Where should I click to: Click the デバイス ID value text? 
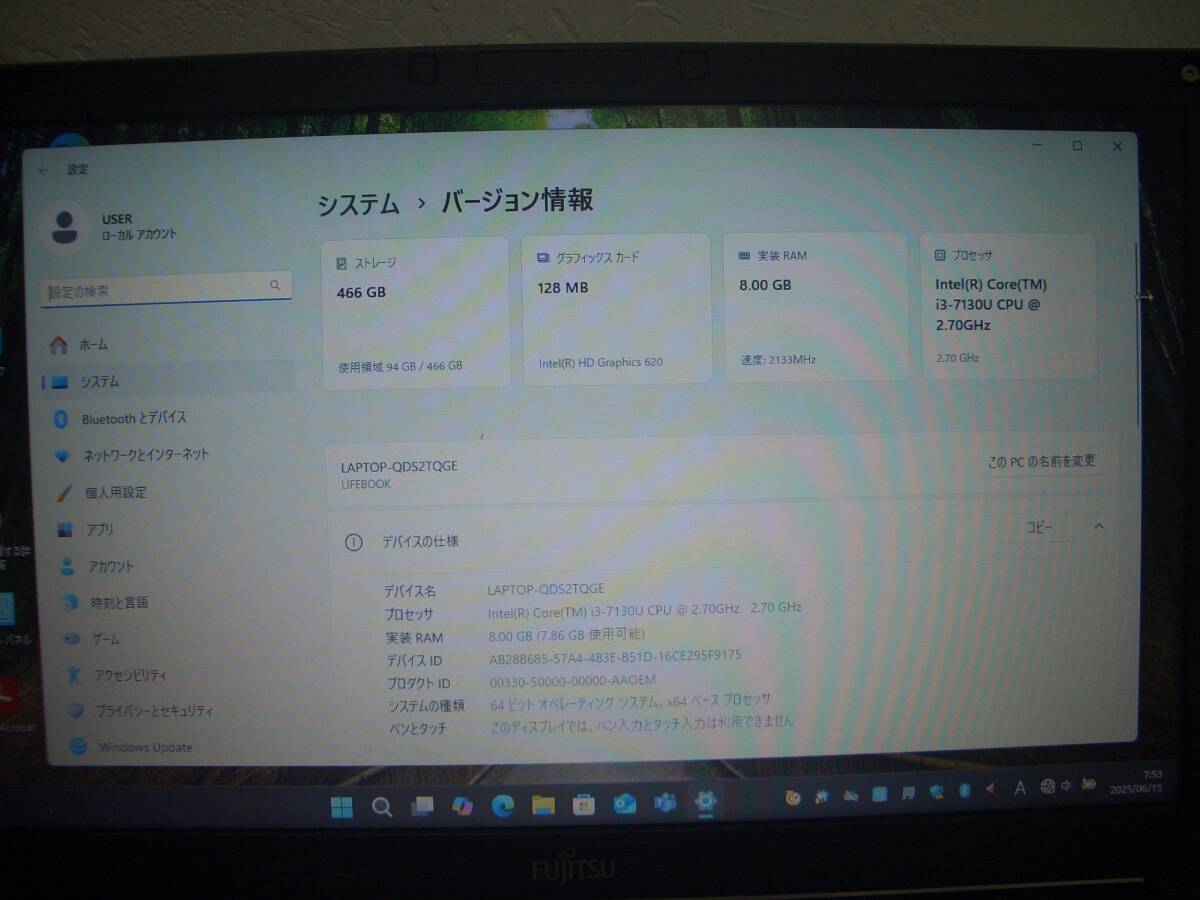[615, 657]
